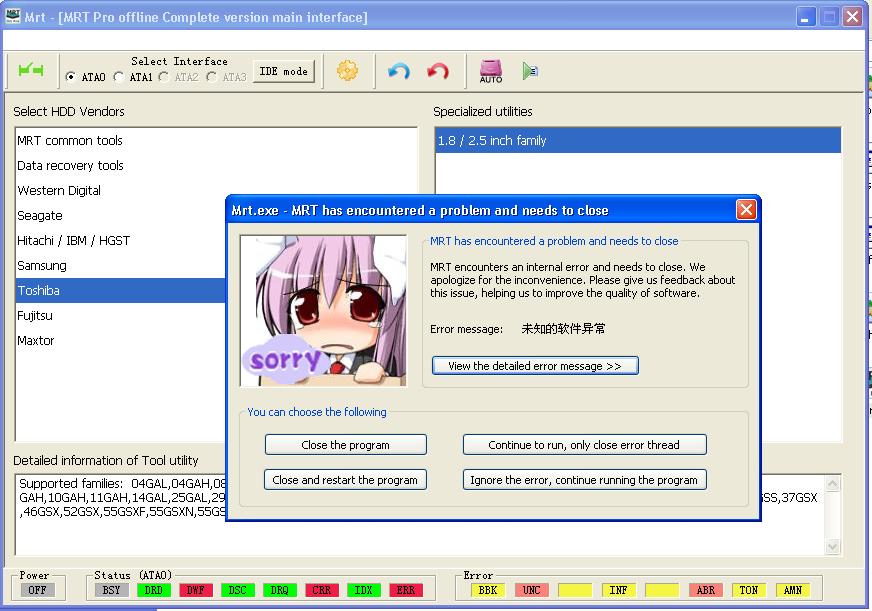The image size is (872, 611).
Task: Click the green DRQ status indicator
Action: click(x=280, y=590)
